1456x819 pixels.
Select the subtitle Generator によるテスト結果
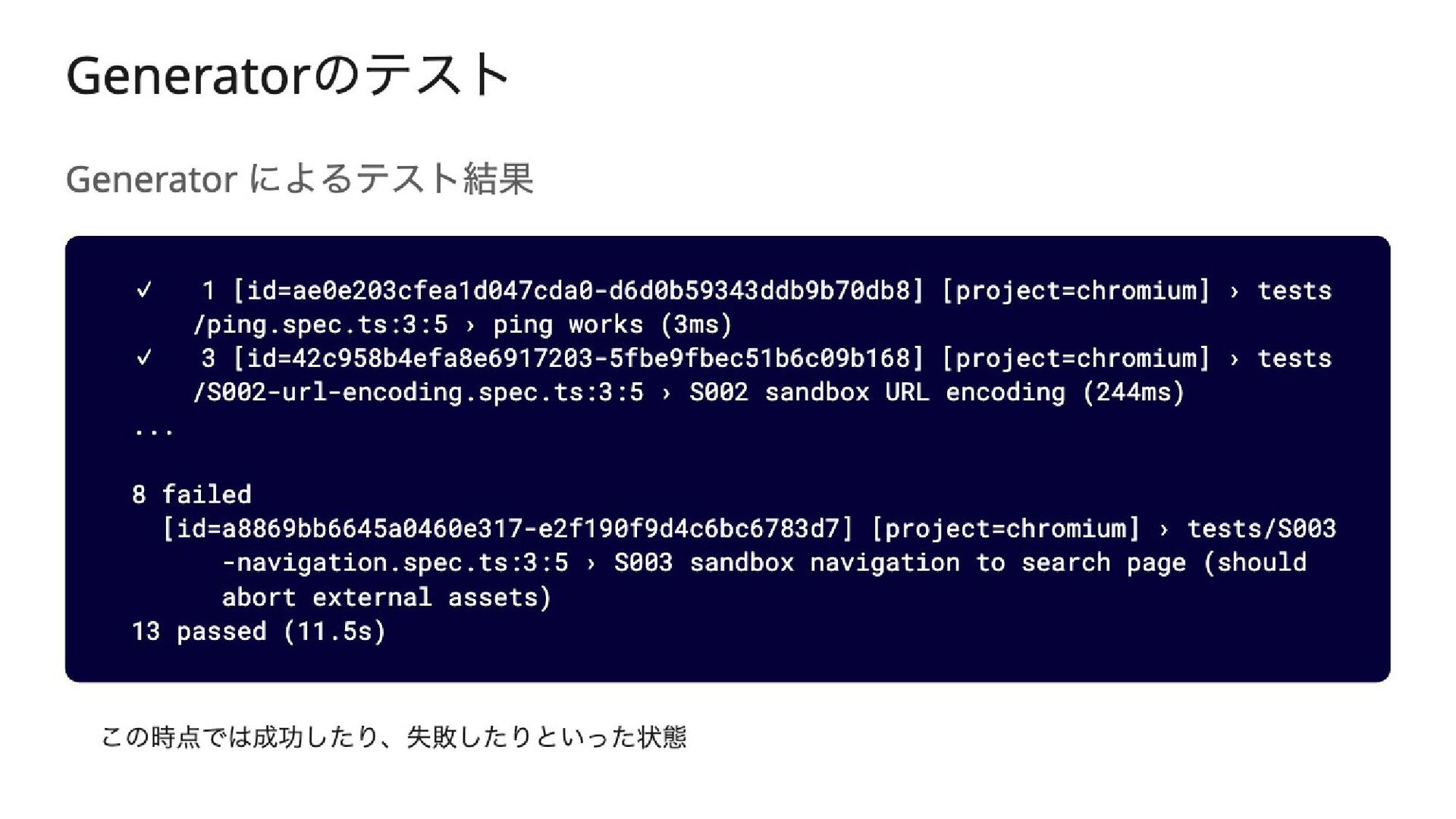click(x=300, y=180)
